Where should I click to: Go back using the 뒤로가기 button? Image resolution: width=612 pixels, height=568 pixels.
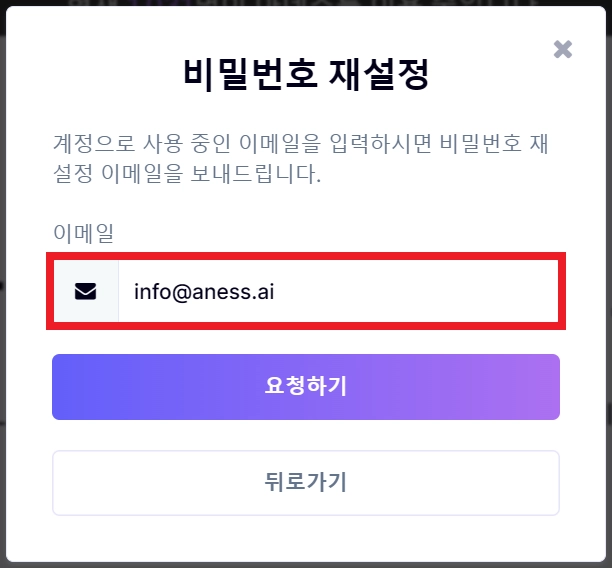click(306, 482)
